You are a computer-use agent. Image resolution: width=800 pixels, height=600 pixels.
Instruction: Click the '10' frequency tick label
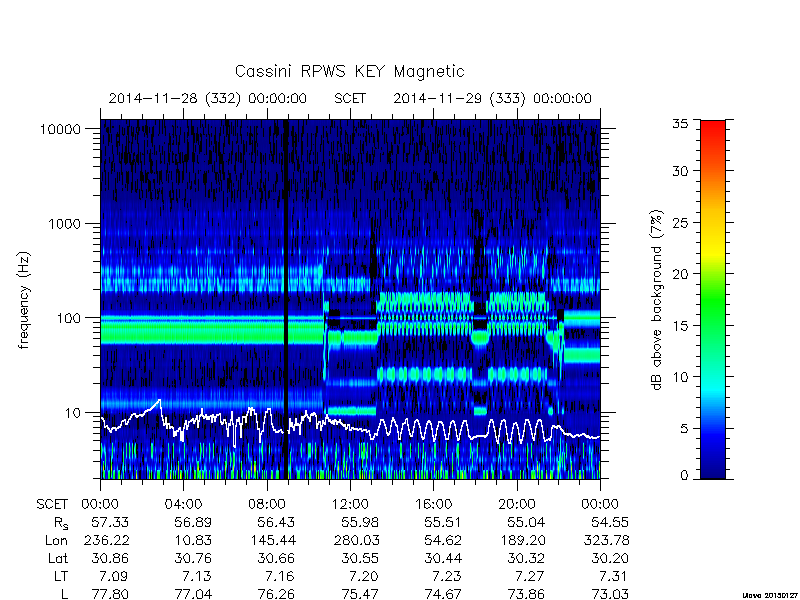pyautogui.click(x=73, y=413)
